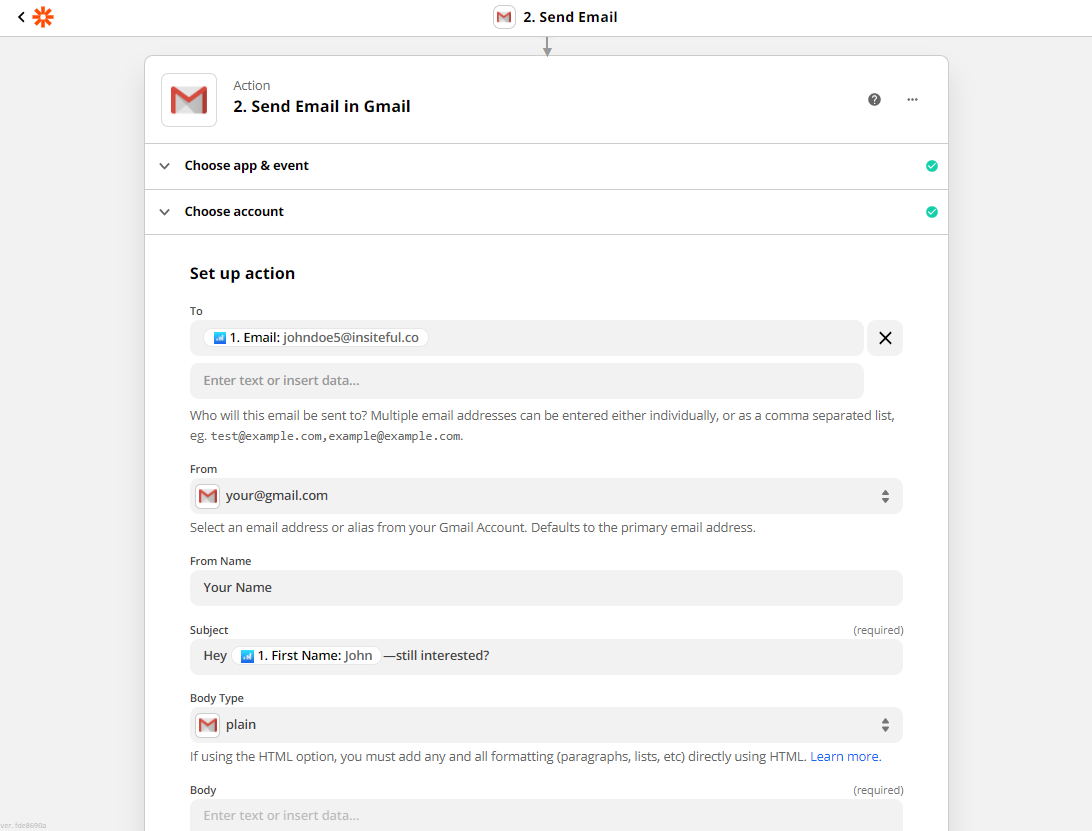1092x831 pixels.
Task: Collapse the 'Choose account' section
Action: point(164,211)
